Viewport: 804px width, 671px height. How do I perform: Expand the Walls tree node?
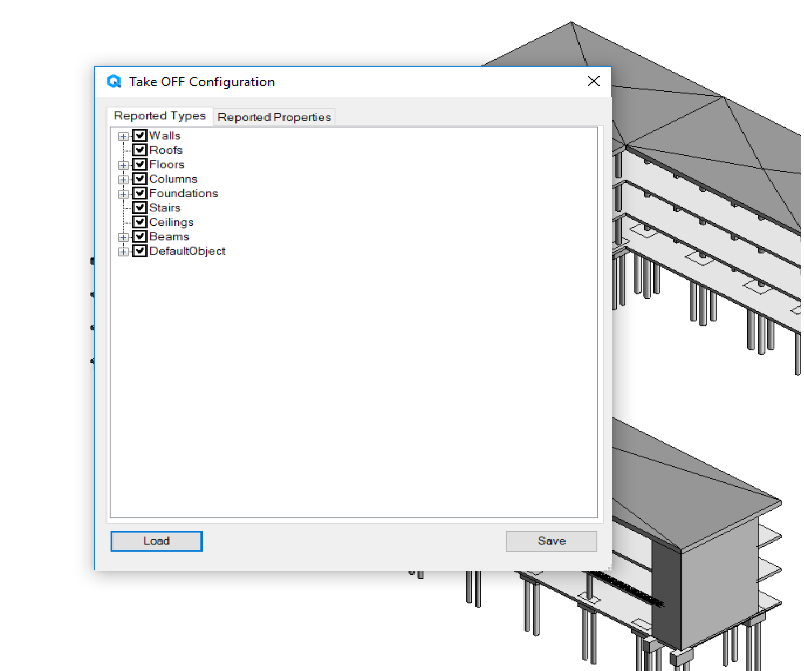coord(123,136)
